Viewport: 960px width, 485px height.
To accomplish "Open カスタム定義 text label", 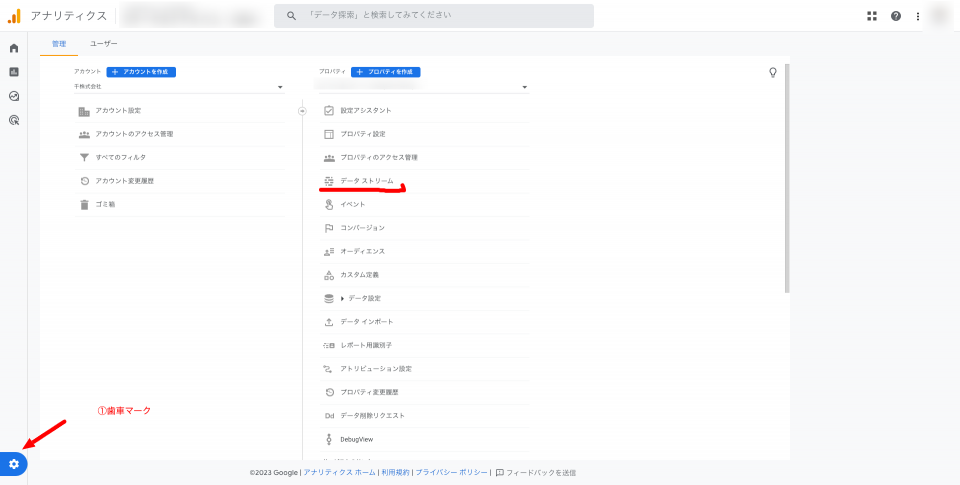I will tap(359, 275).
